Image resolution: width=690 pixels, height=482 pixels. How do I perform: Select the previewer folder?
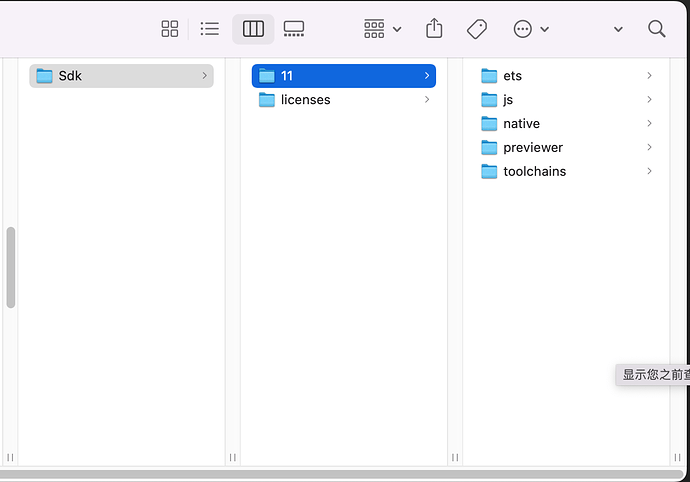(566, 147)
